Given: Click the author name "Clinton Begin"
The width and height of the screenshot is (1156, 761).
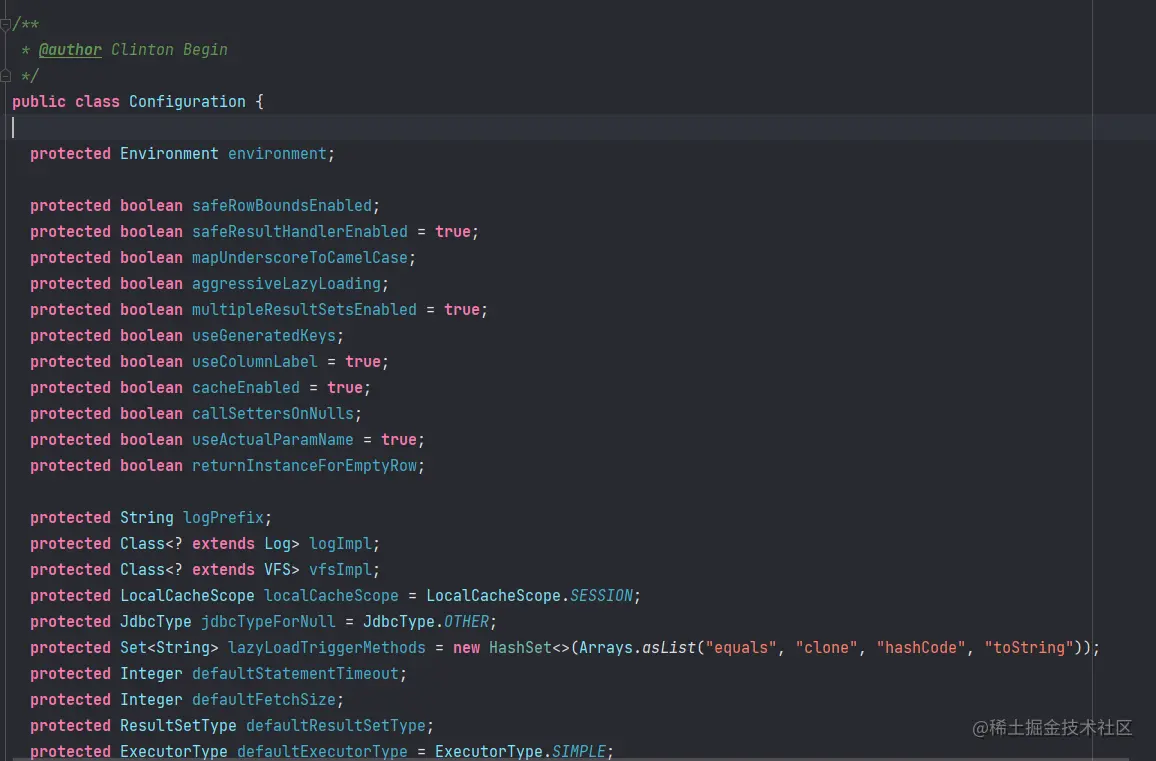Looking at the screenshot, I should [170, 49].
